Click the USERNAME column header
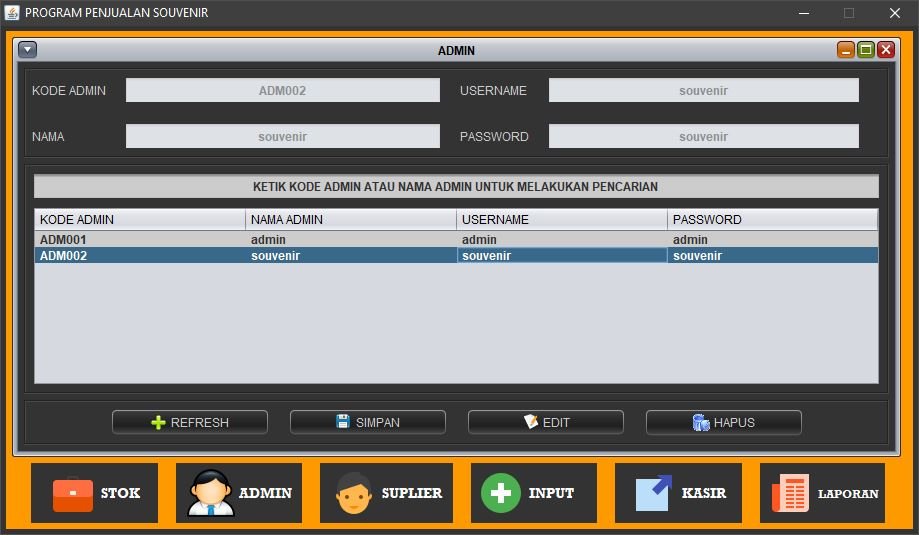The height and width of the screenshot is (535, 919). [x=562, y=220]
